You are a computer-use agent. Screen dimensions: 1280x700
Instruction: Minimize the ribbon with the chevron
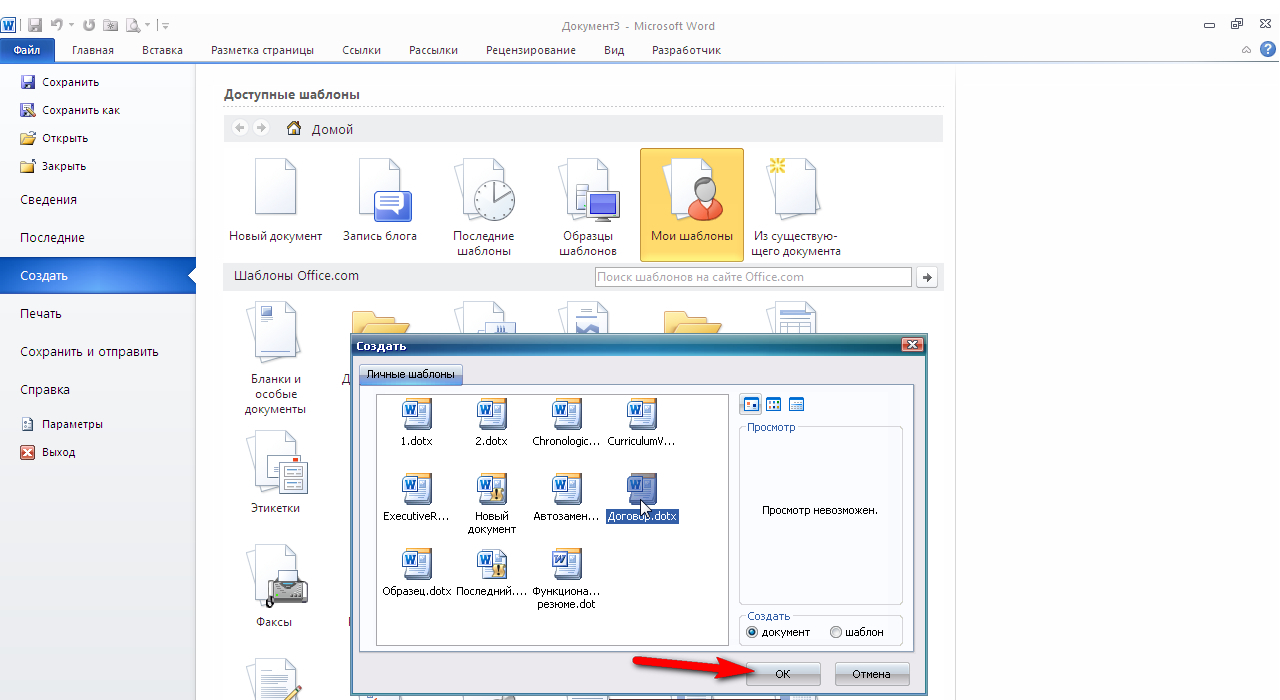coord(1245,49)
